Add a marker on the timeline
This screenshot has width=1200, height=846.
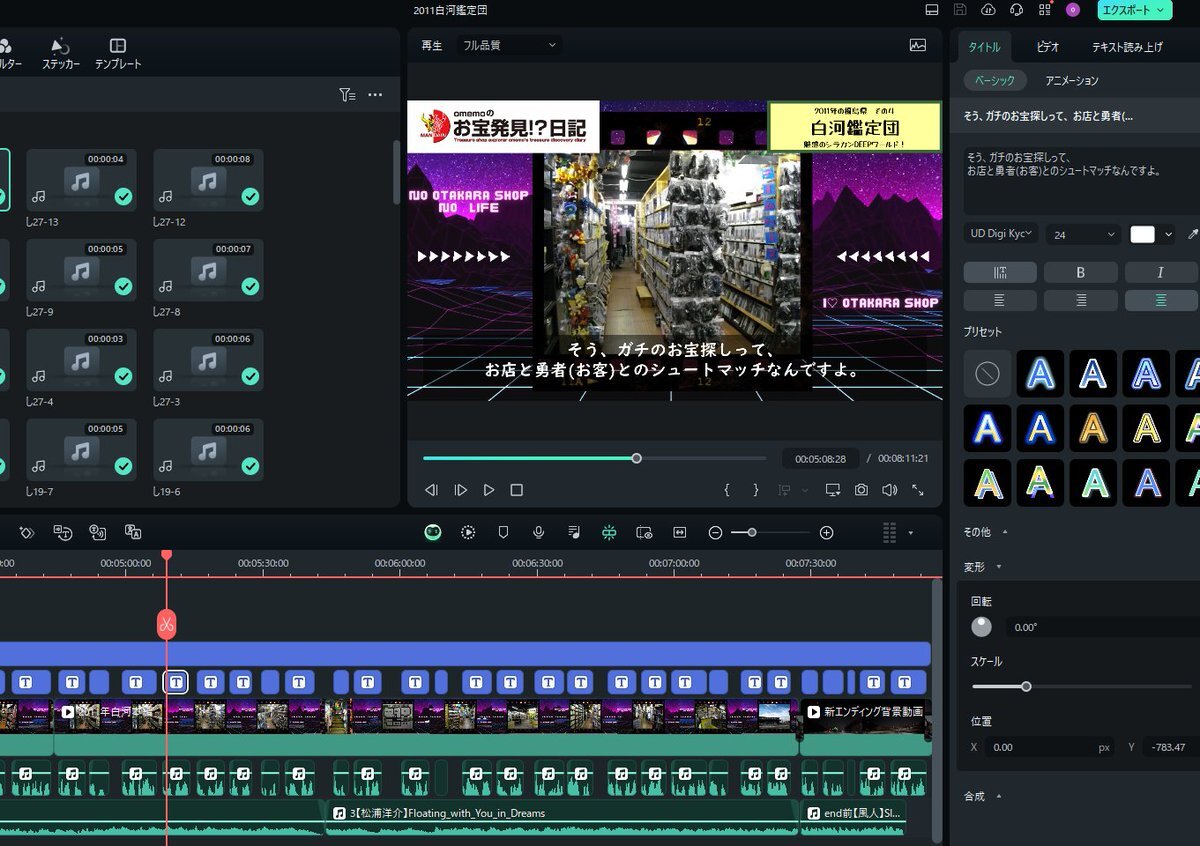pyautogui.click(x=503, y=533)
